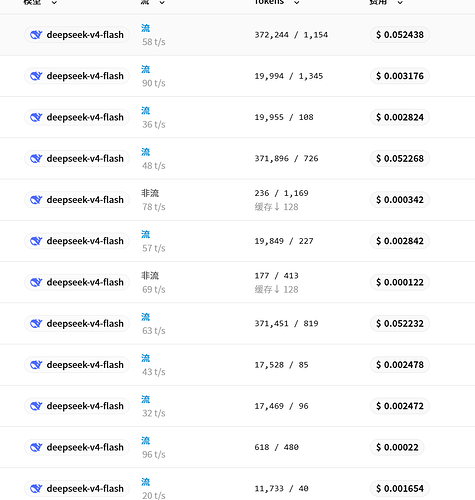This screenshot has height=500, width=475.
Task: Click DeepSeek whale icon in 57 t/s row
Action: (x=36, y=241)
